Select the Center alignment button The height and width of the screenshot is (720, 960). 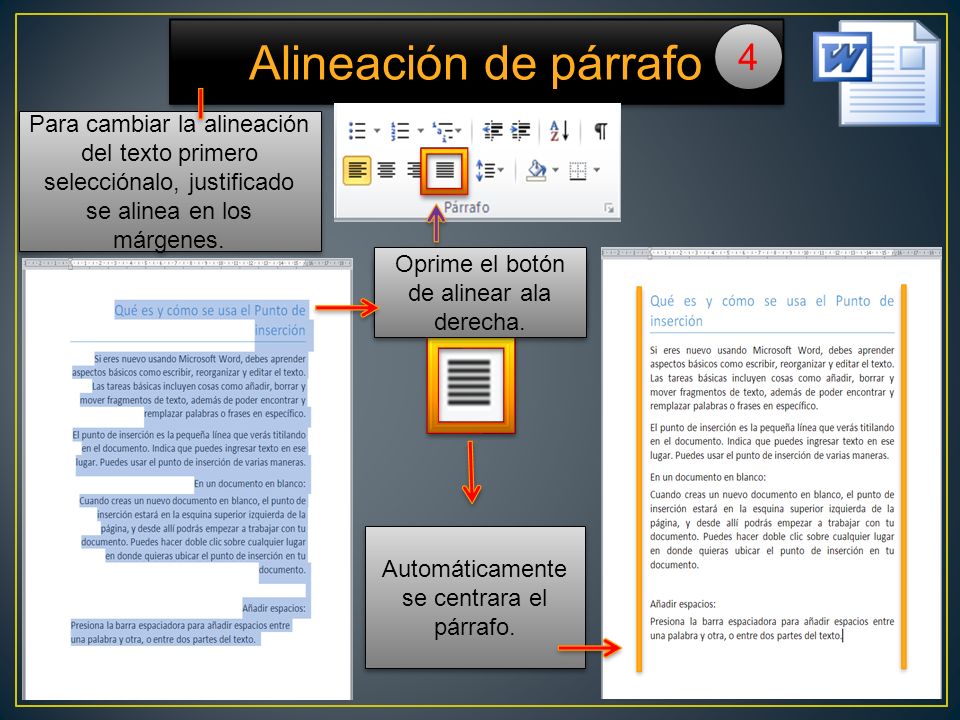[386, 170]
